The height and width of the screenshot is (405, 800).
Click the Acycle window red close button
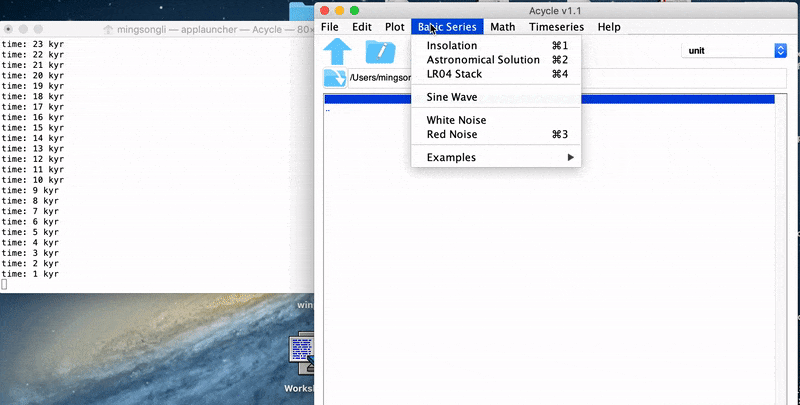pos(324,11)
